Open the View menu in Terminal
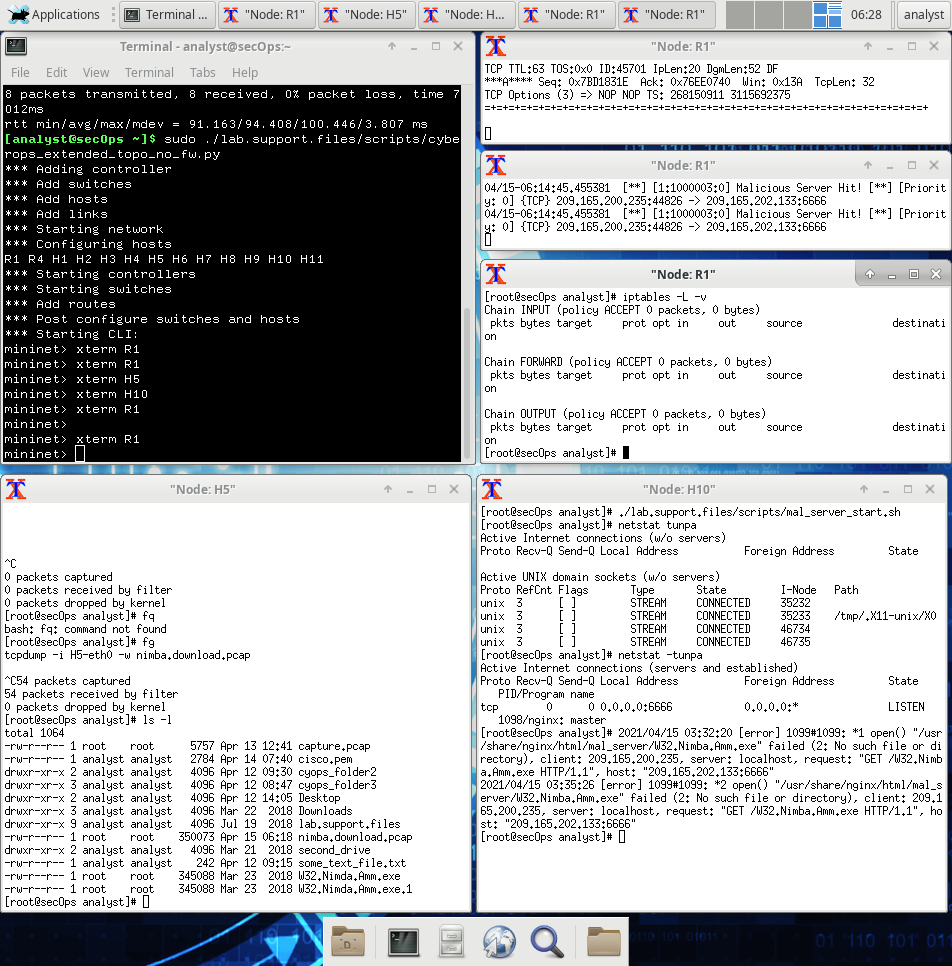Screen dimensions: 952x966 [x=96, y=72]
